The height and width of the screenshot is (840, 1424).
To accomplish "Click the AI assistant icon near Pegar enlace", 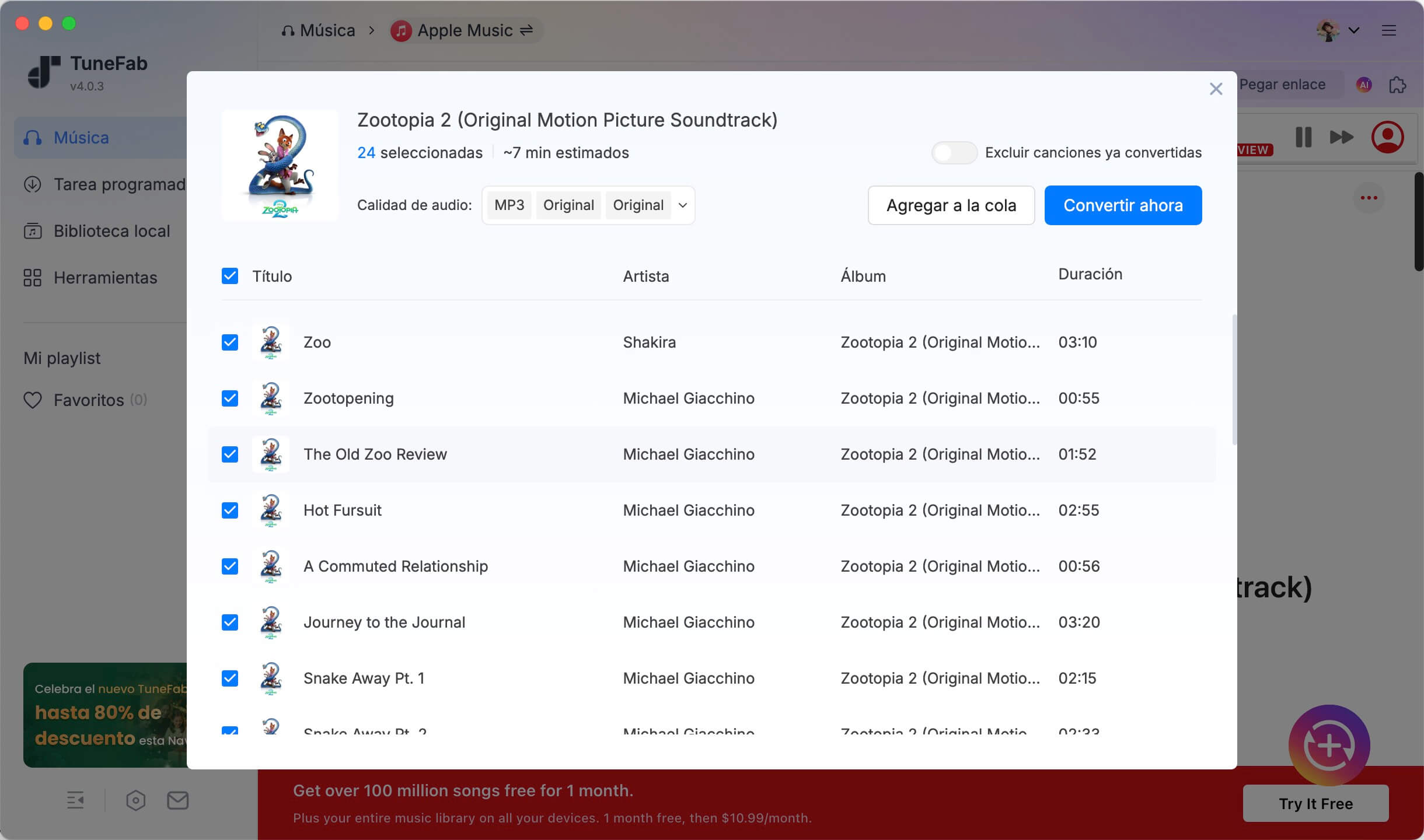I will point(1364,85).
